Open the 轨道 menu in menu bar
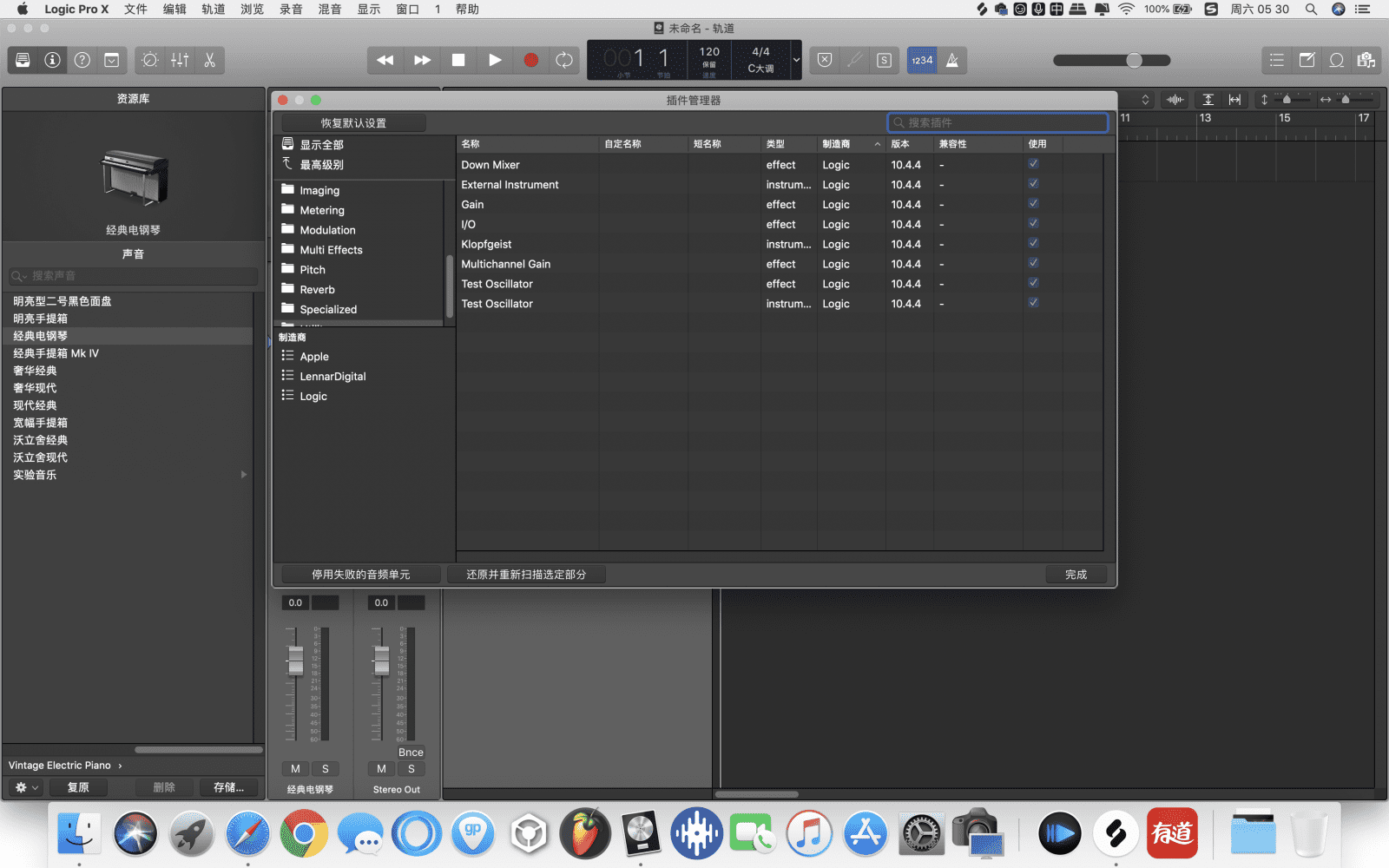The width and height of the screenshot is (1389, 868). point(214,9)
